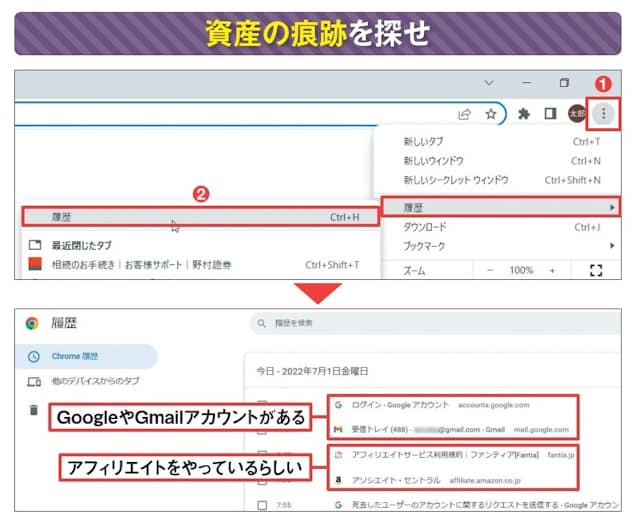Click the Chrome logo on history page

coord(32,323)
